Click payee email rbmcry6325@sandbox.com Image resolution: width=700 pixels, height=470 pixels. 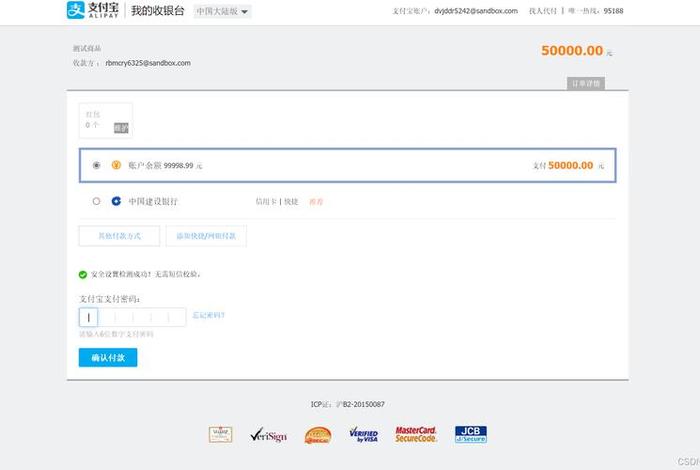[x=148, y=63]
